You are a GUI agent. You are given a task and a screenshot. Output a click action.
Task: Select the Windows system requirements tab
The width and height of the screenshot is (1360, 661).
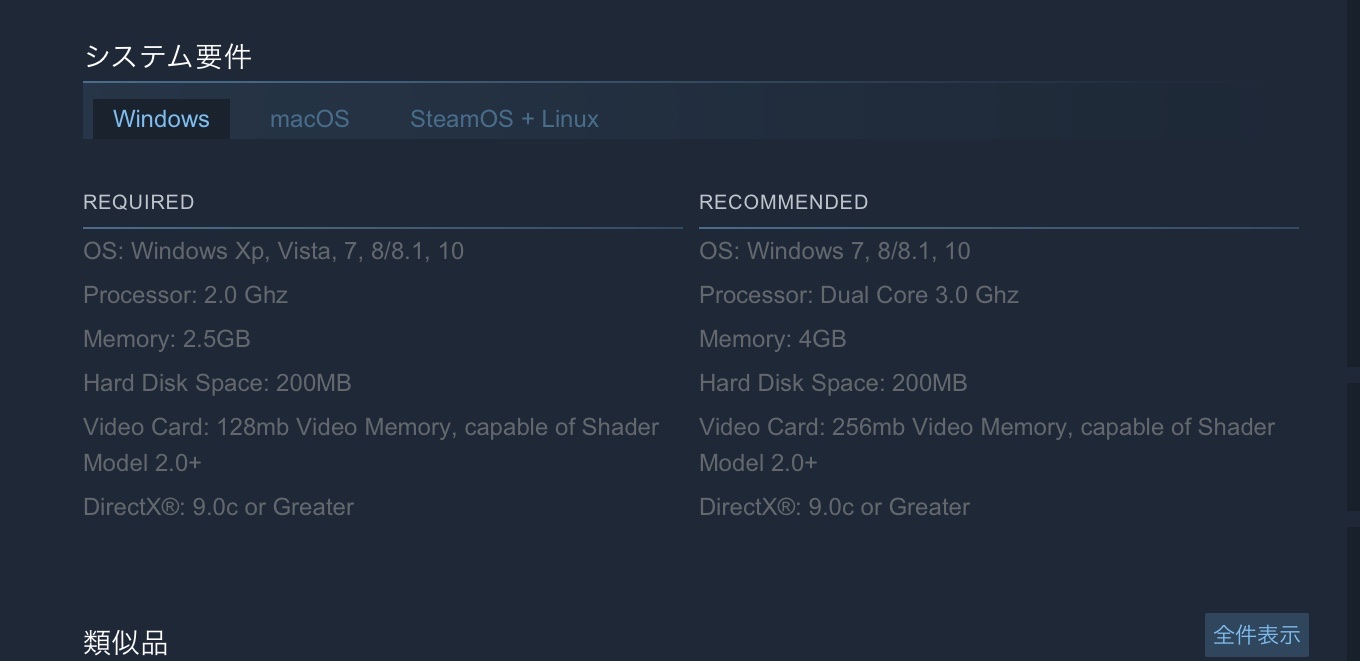[x=161, y=119]
